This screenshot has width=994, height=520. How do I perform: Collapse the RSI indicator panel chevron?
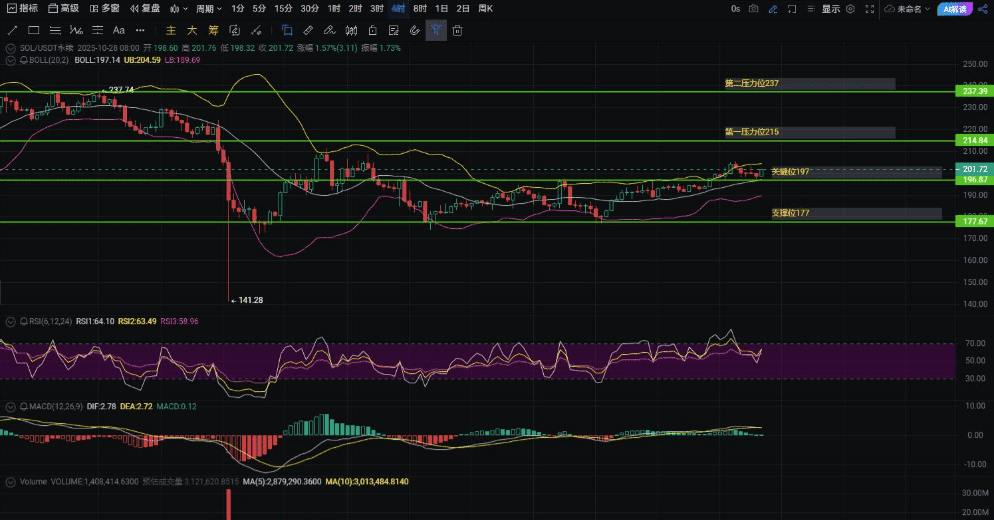tap(9, 322)
